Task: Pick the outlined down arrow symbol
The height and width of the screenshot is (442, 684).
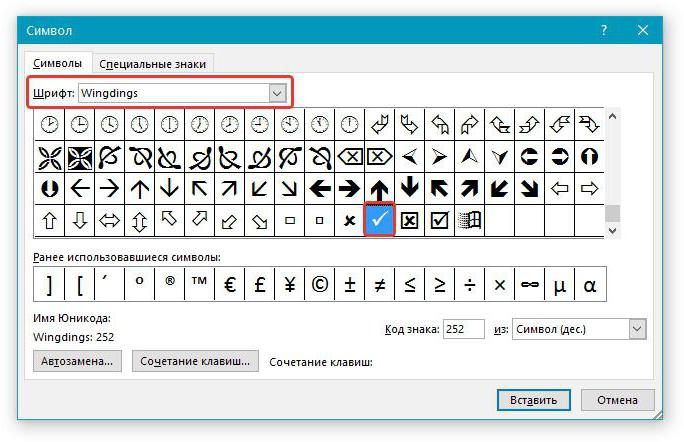Action: (79, 220)
